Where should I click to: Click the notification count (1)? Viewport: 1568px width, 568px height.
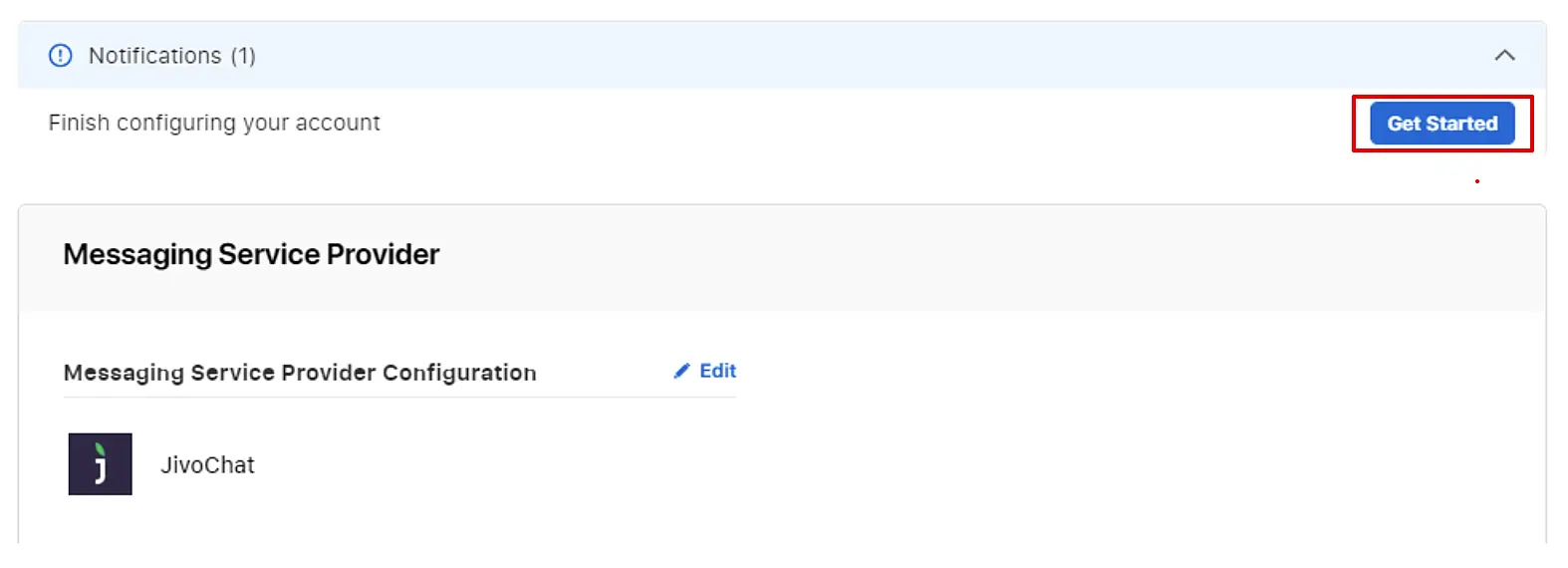(243, 56)
